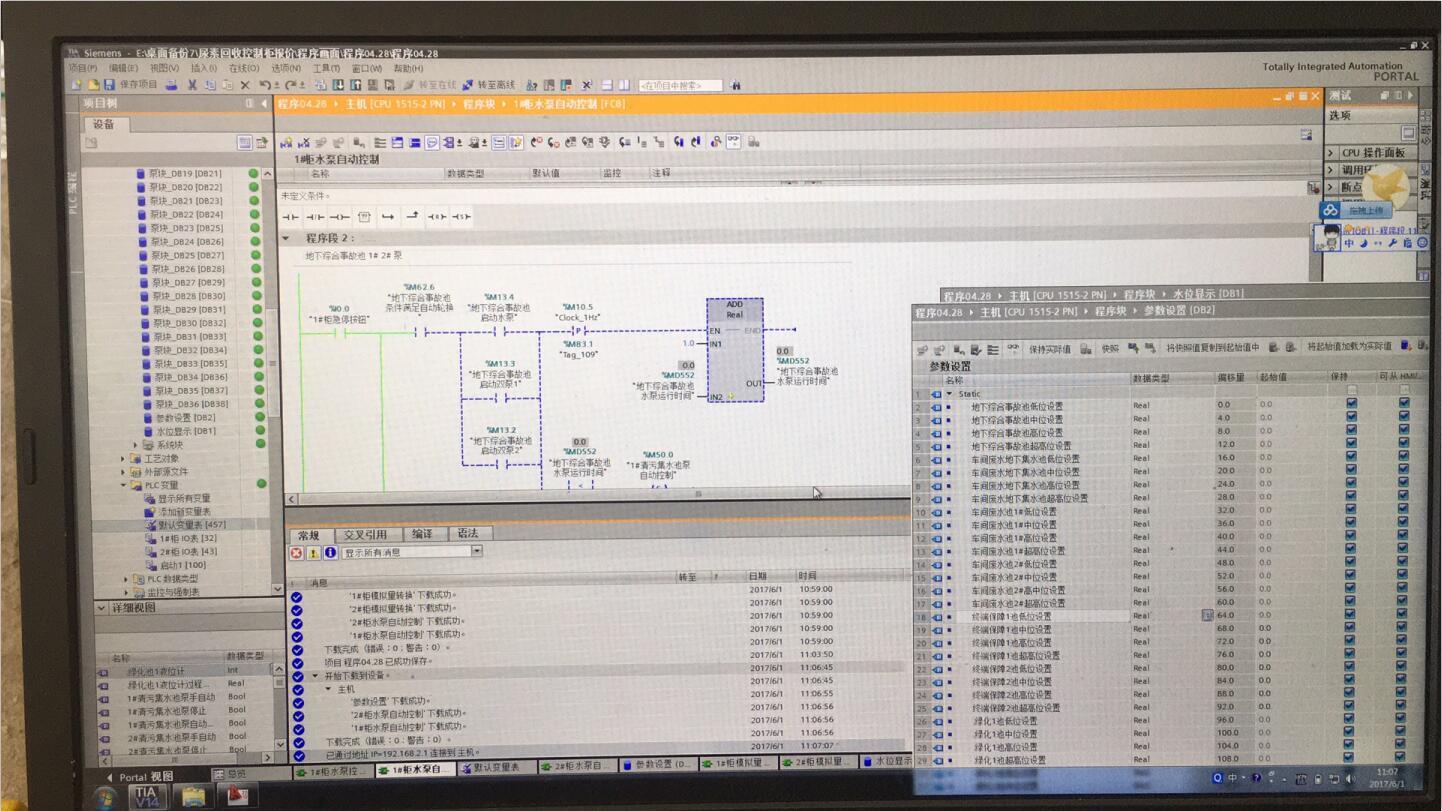Click the normally open contact ladder icon
Image resolution: width=1442 pixels, height=811 pixels.
pos(290,217)
